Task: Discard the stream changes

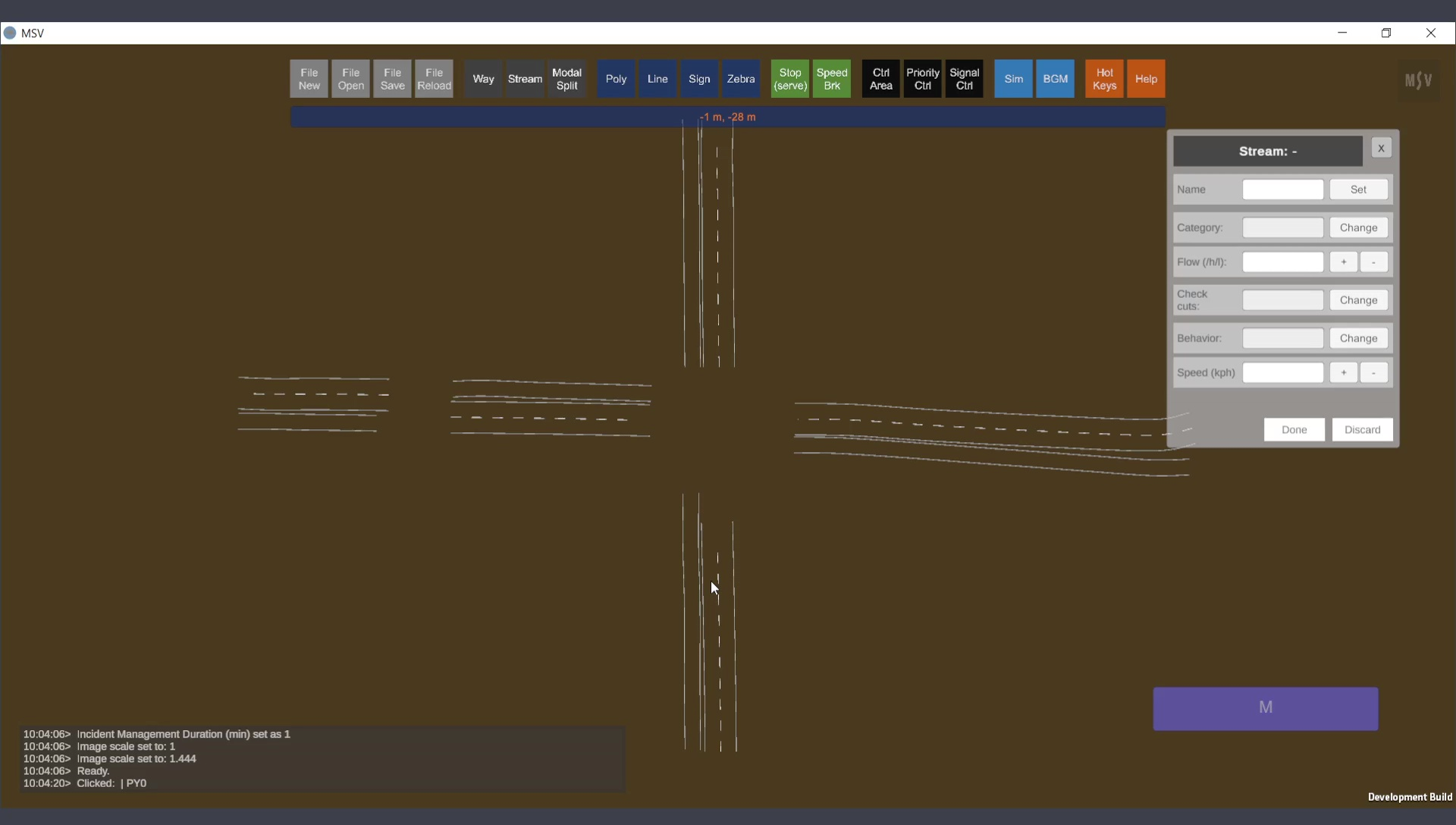Action: click(x=1362, y=430)
